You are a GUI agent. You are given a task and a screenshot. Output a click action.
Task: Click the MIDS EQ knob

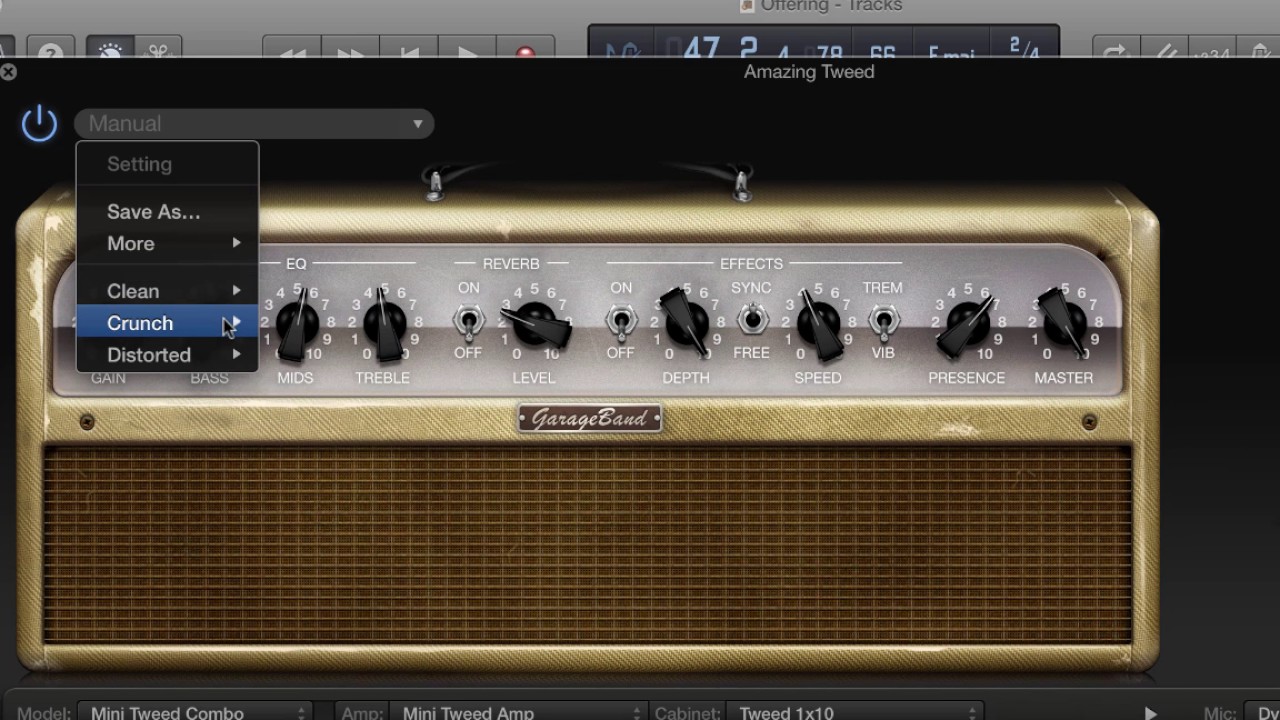[296, 323]
